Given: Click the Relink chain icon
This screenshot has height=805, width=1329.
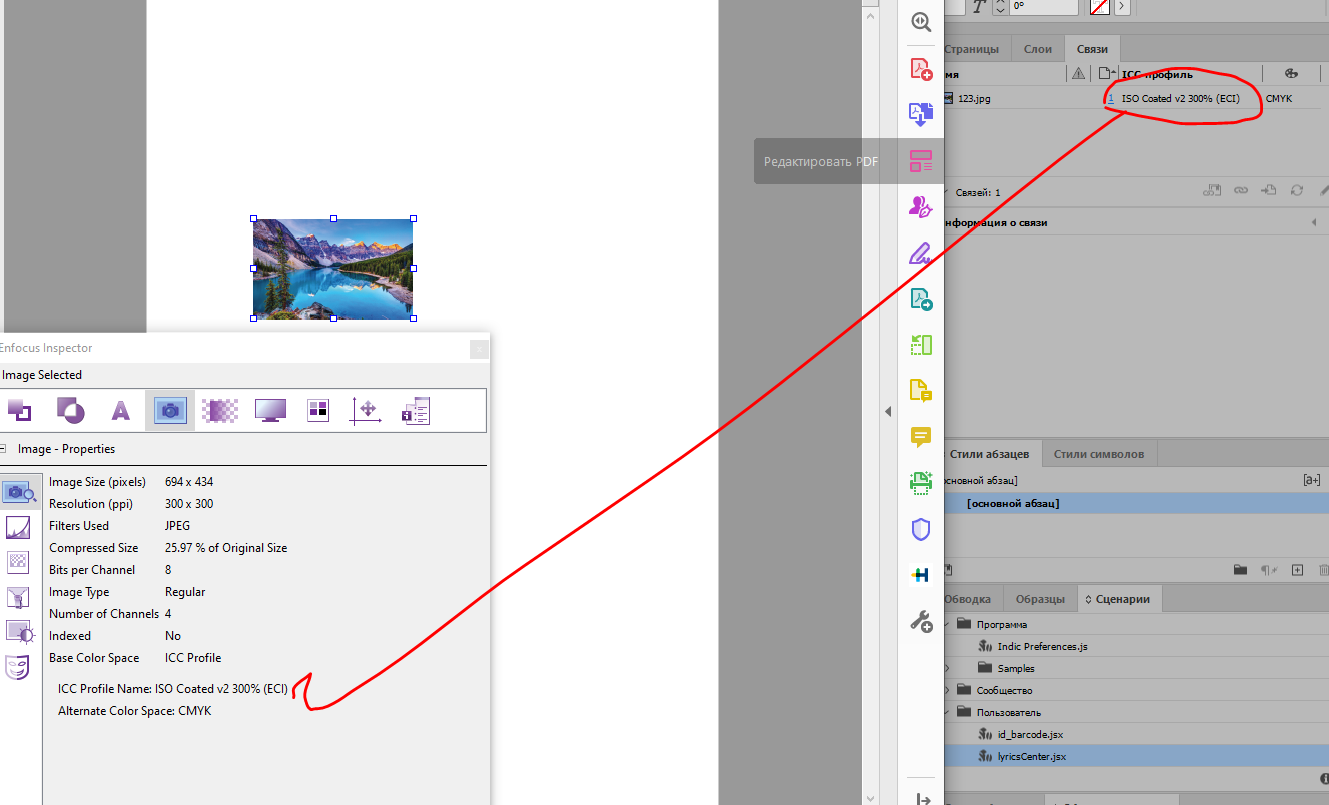Looking at the screenshot, I should tap(1241, 190).
